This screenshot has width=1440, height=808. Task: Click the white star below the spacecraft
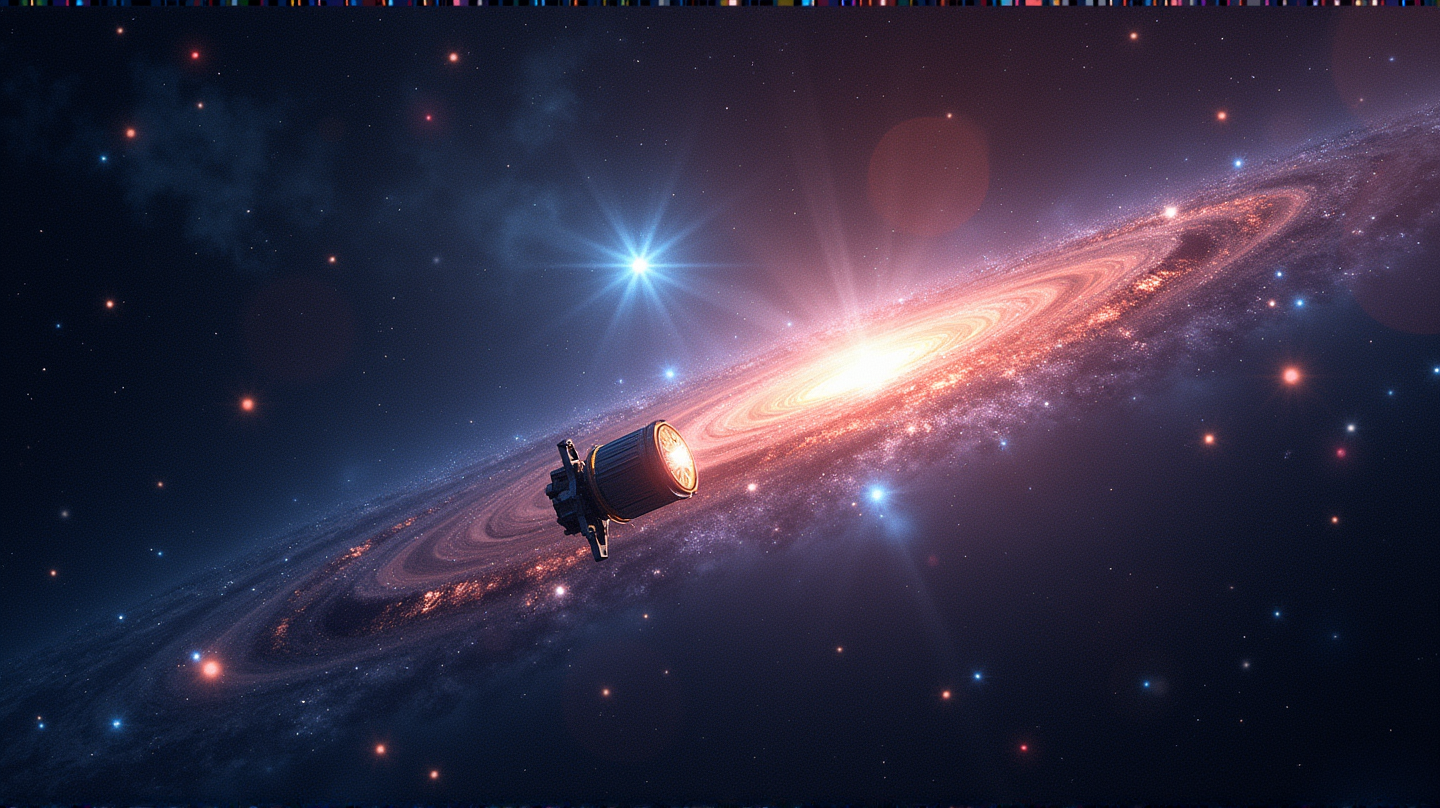click(x=560, y=591)
